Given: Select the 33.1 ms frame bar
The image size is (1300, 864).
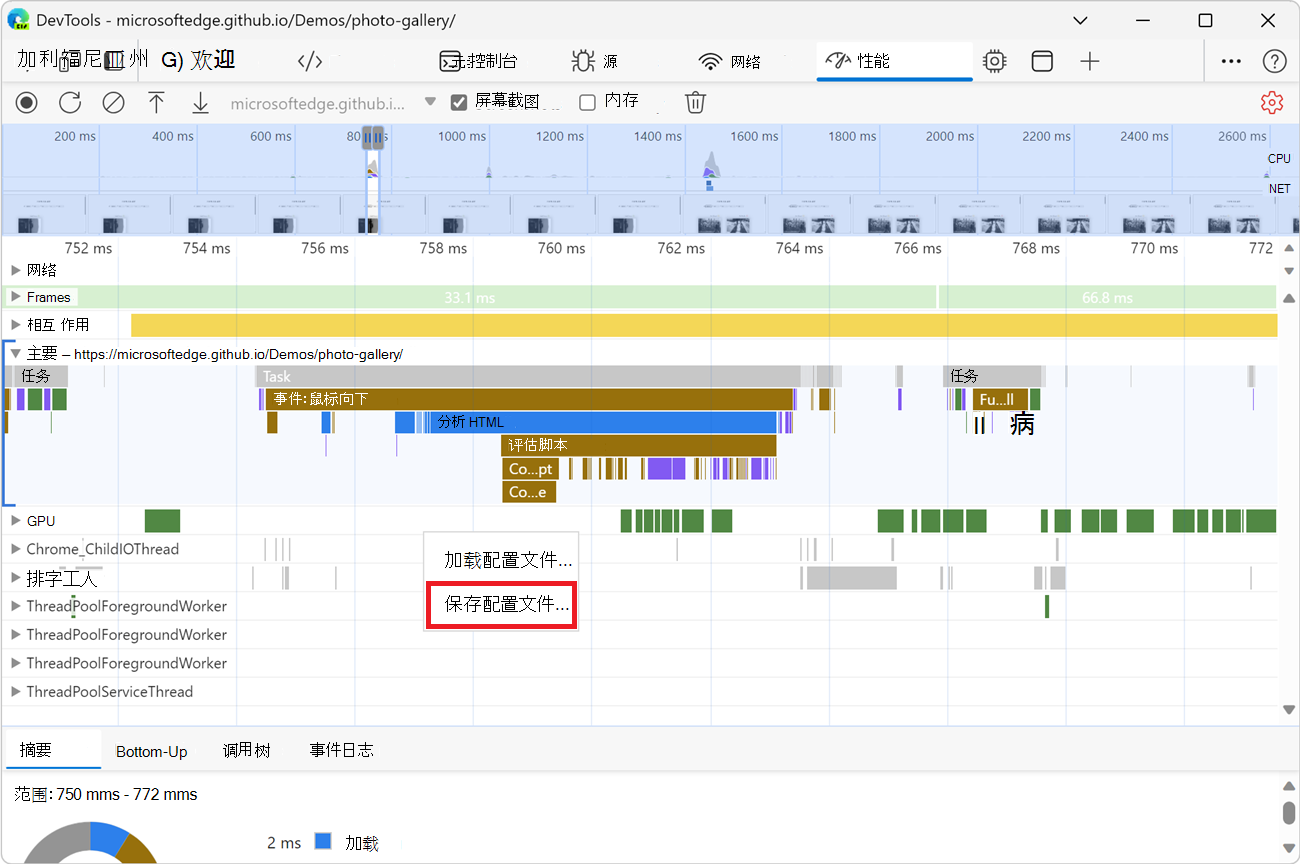Looking at the screenshot, I should point(470,297).
